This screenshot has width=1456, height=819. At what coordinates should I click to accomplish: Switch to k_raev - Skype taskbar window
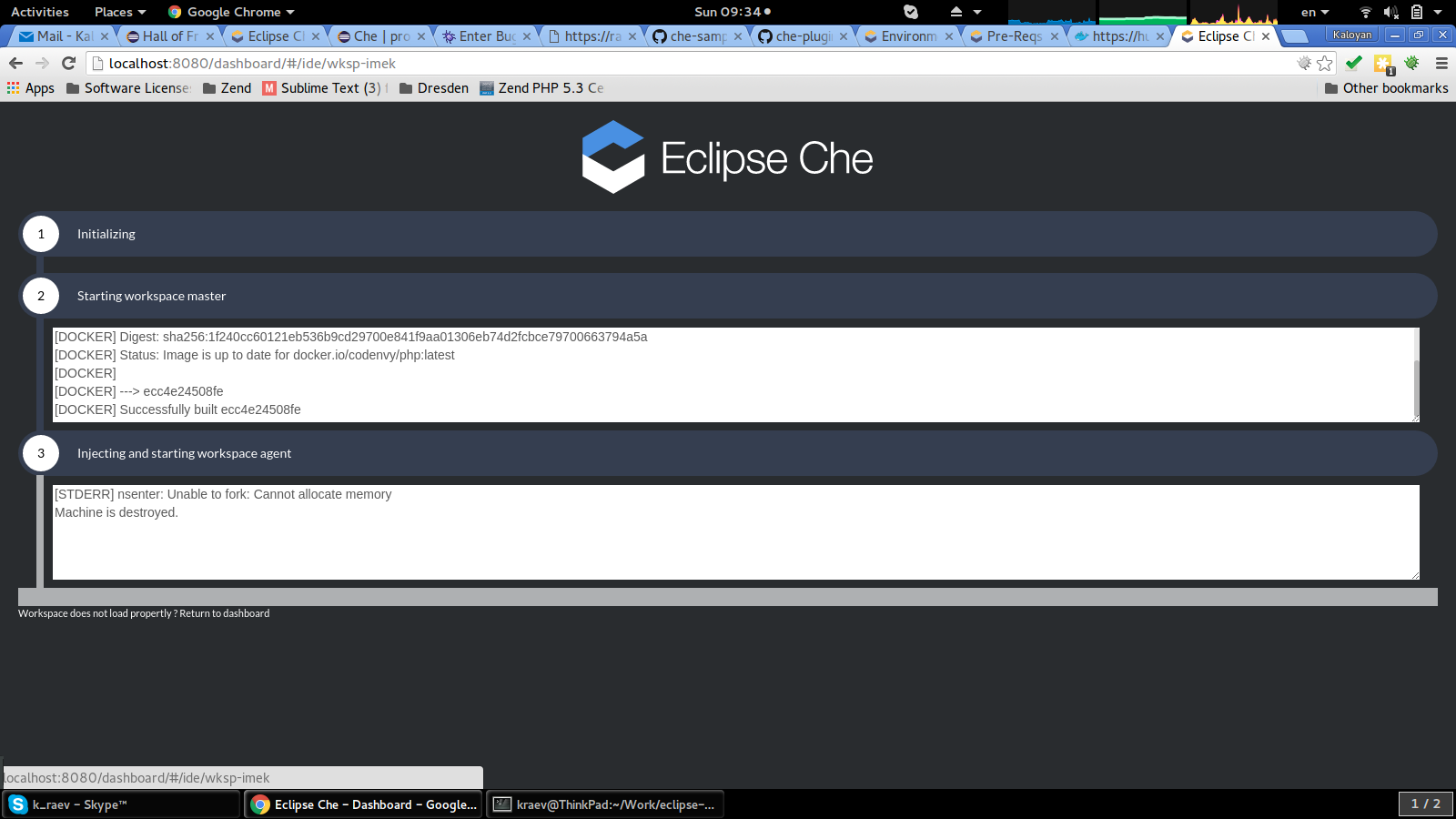121,804
